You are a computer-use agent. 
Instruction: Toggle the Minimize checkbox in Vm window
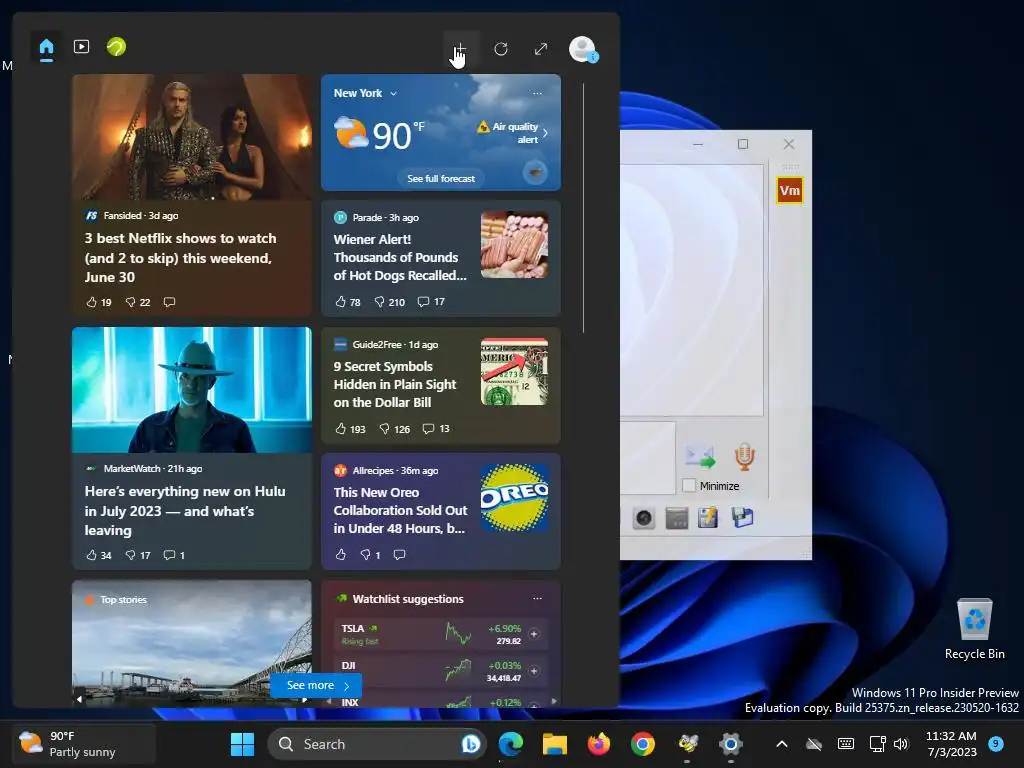(x=688, y=486)
